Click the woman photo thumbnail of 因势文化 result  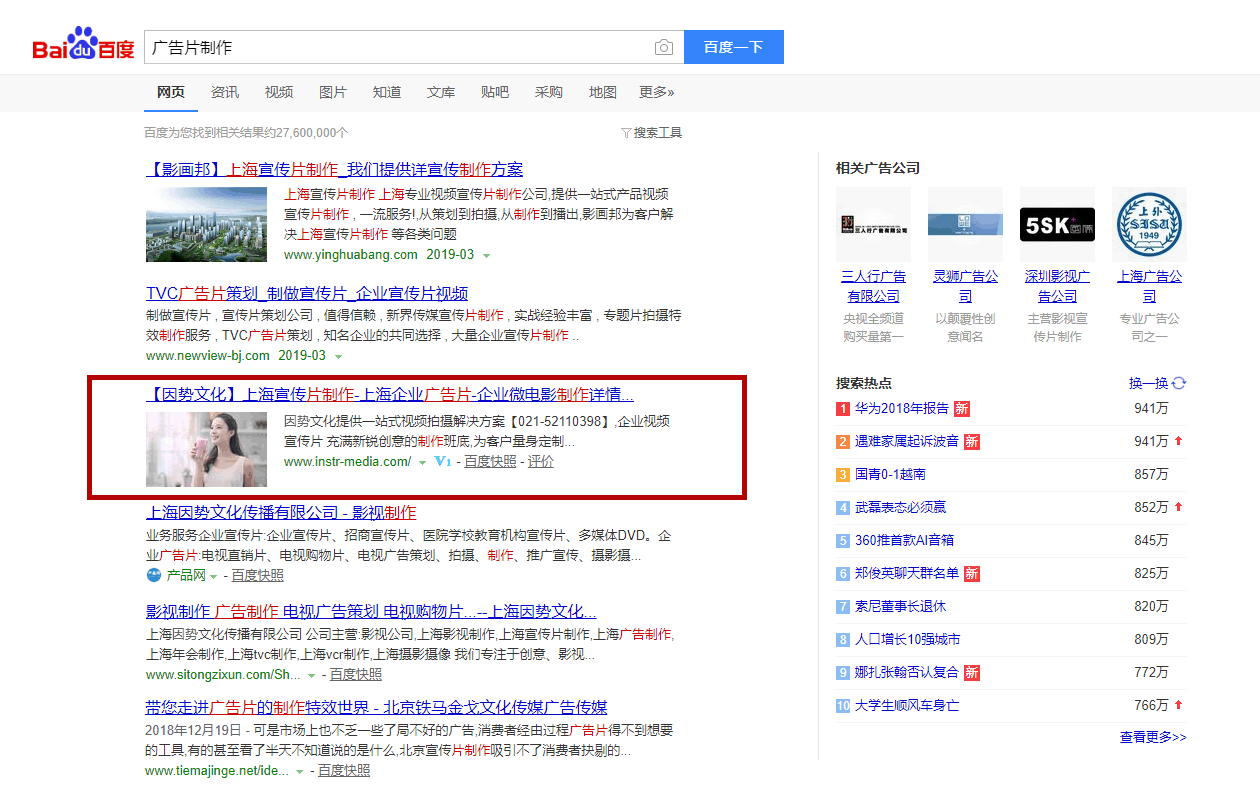tap(207, 449)
